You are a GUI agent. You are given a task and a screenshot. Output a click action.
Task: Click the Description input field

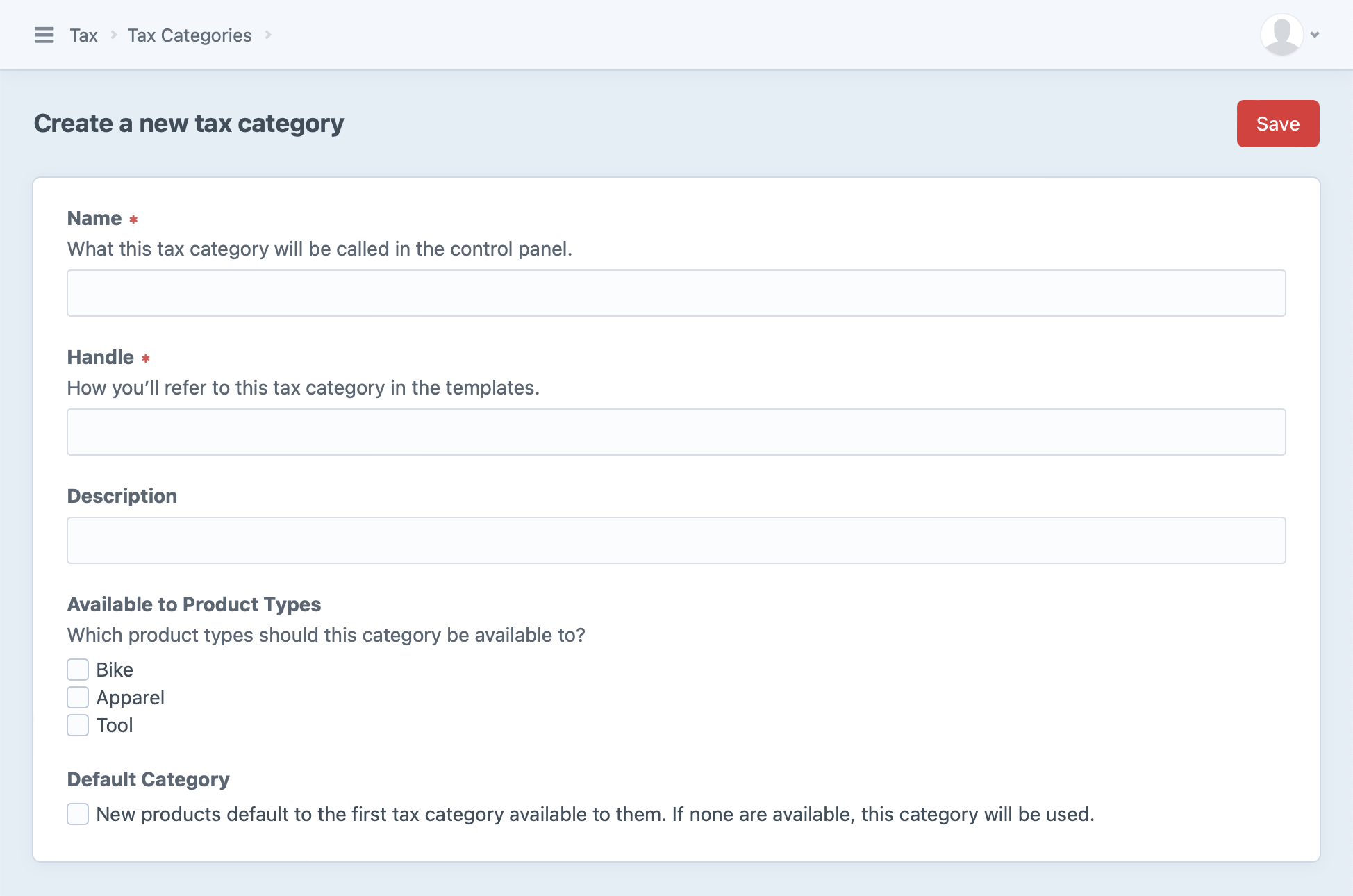[676, 540]
